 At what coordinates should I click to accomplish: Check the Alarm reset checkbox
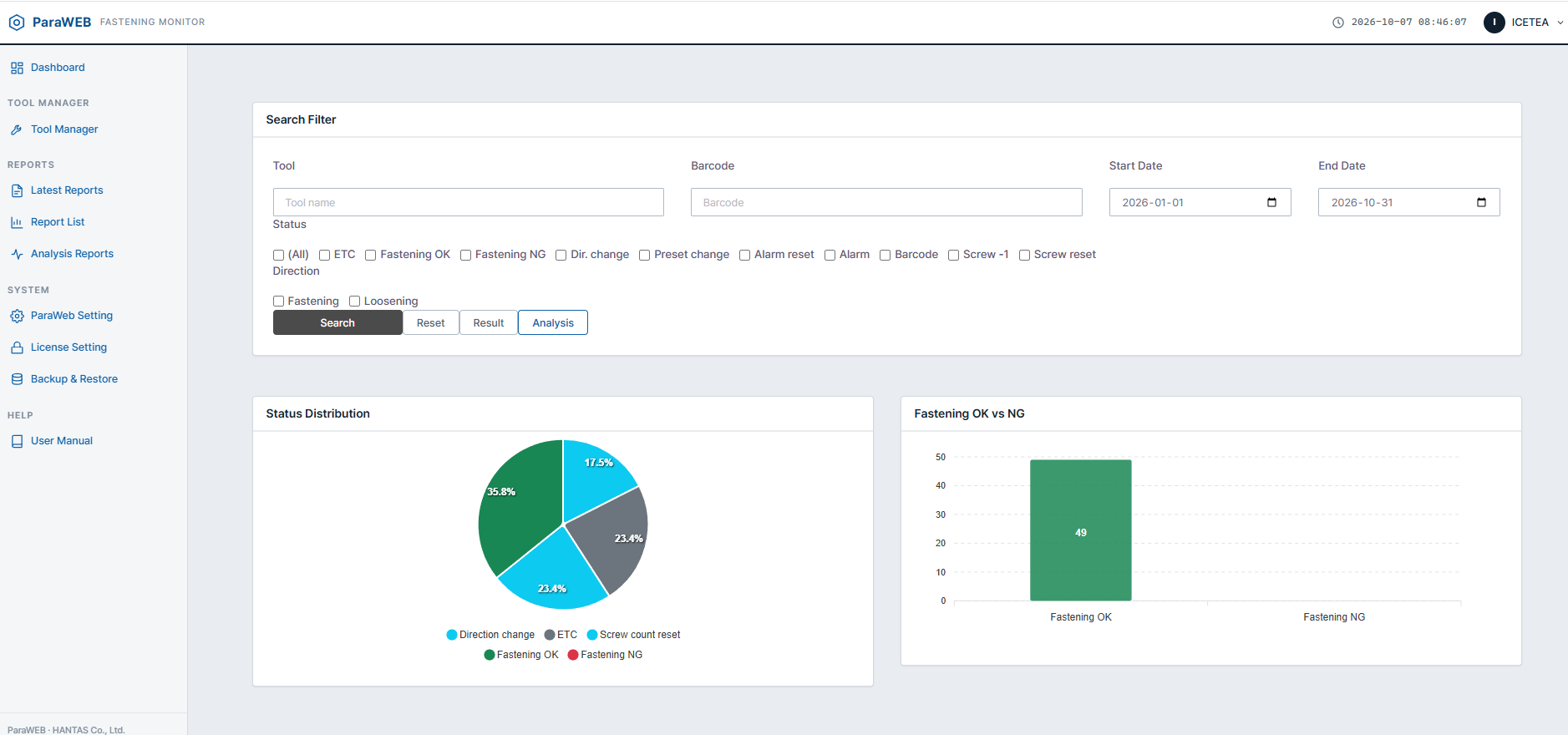745,255
